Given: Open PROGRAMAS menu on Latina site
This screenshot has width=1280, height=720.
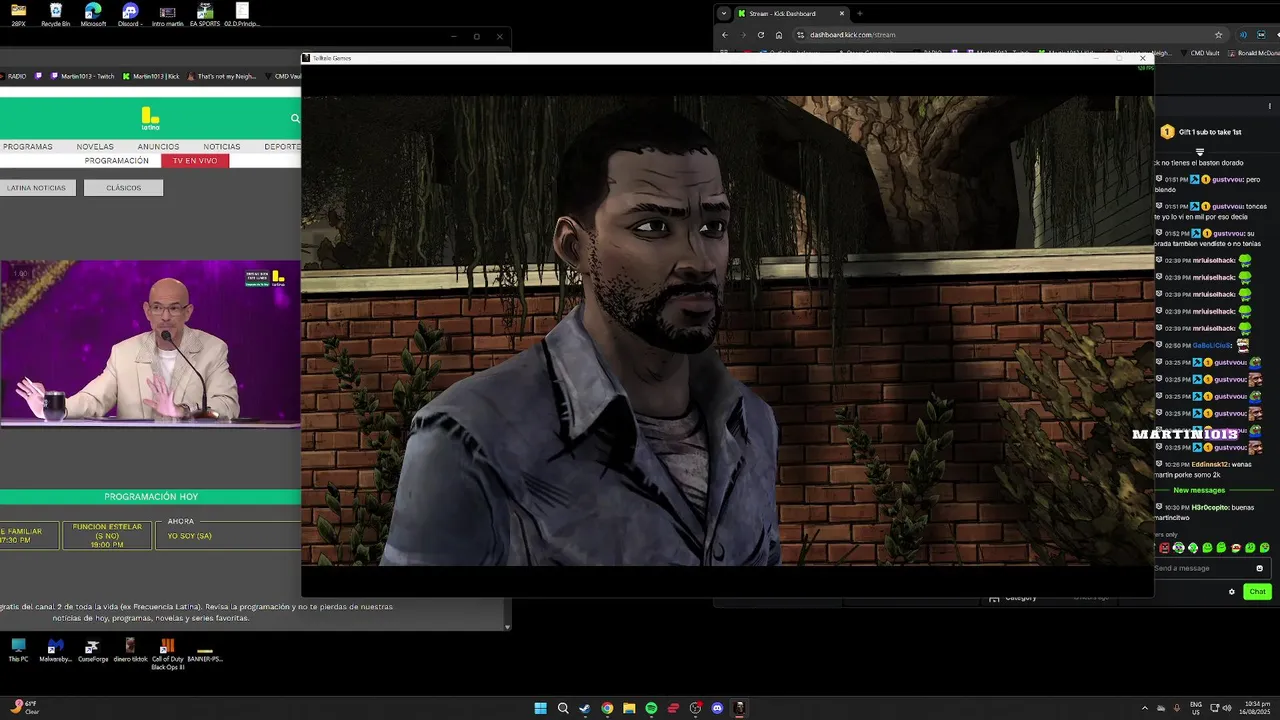Looking at the screenshot, I should (28, 146).
